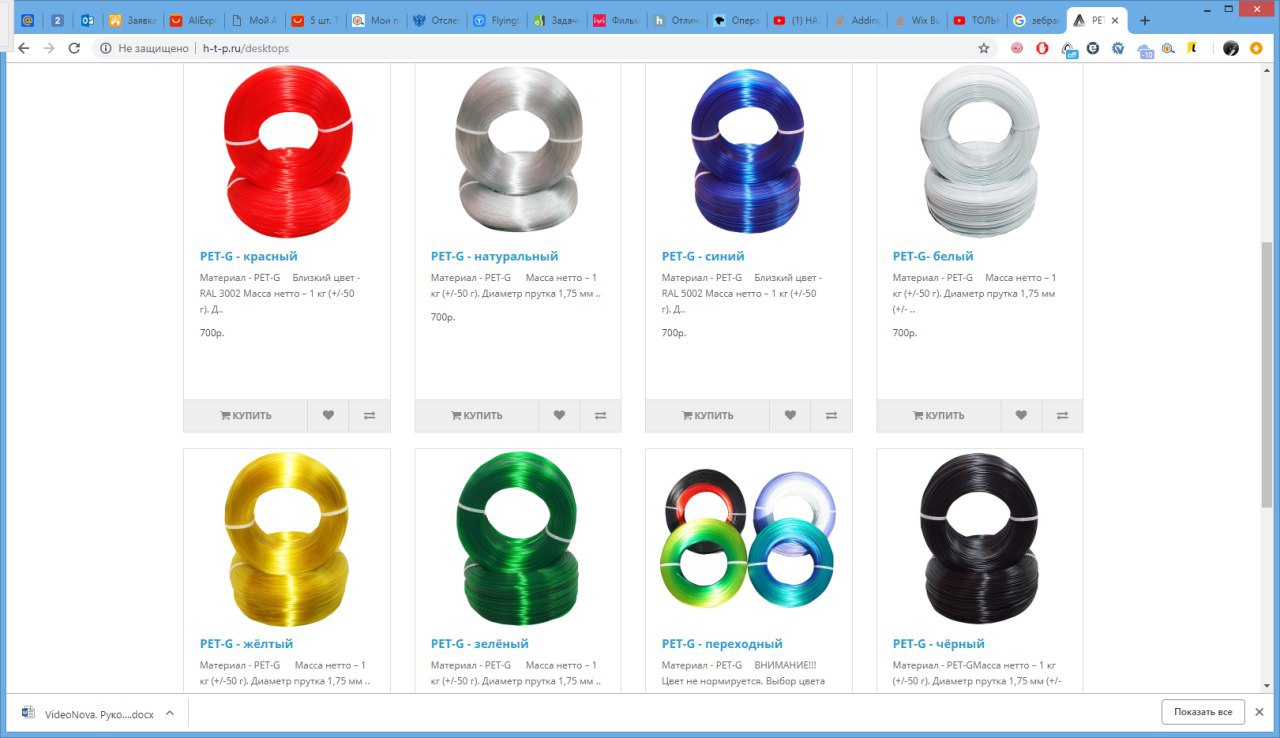This screenshot has height=738, width=1280.
Task: Switch to the Adding tab
Action: pyautogui.click(x=855, y=20)
